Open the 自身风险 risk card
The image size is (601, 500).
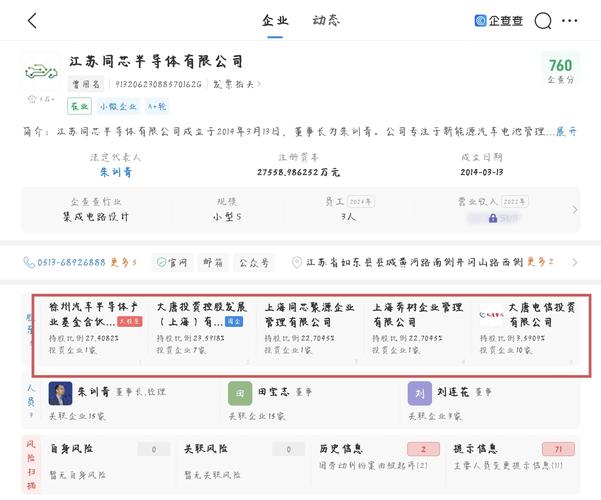[109, 462]
